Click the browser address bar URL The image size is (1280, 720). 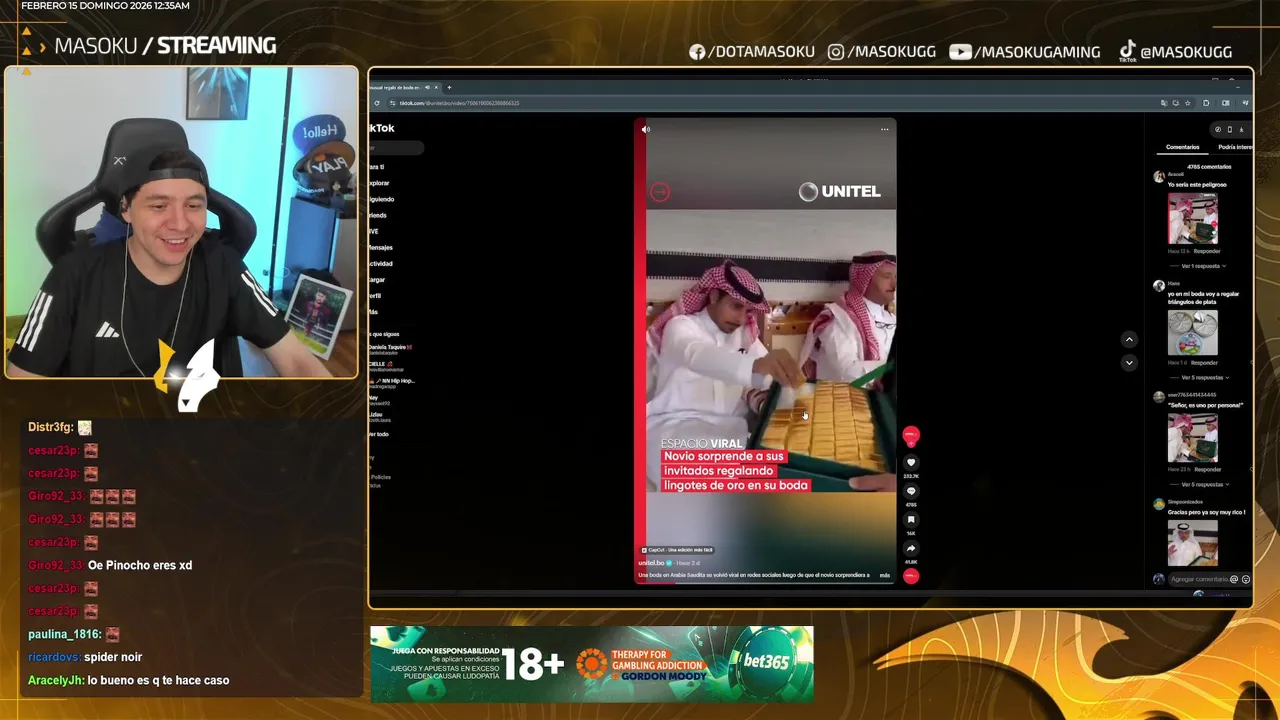click(x=459, y=103)
